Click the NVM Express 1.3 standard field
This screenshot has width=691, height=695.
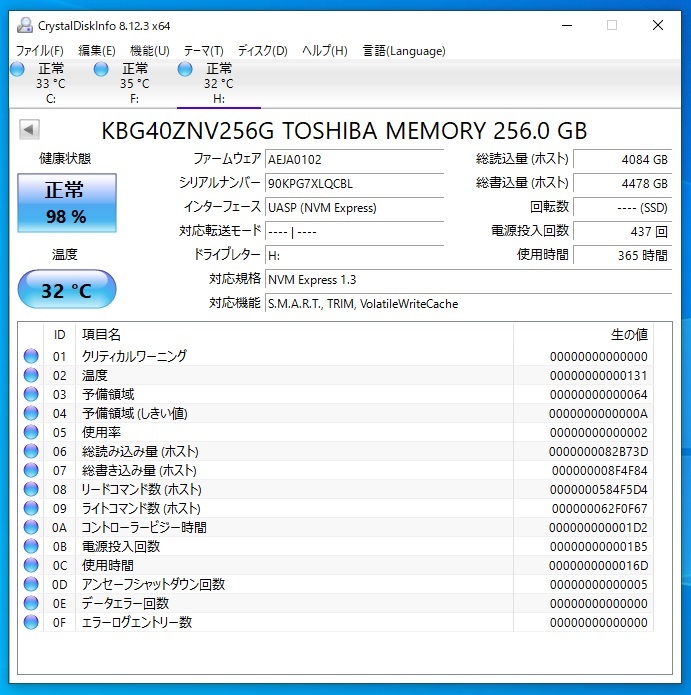click(x=468, y=279)
